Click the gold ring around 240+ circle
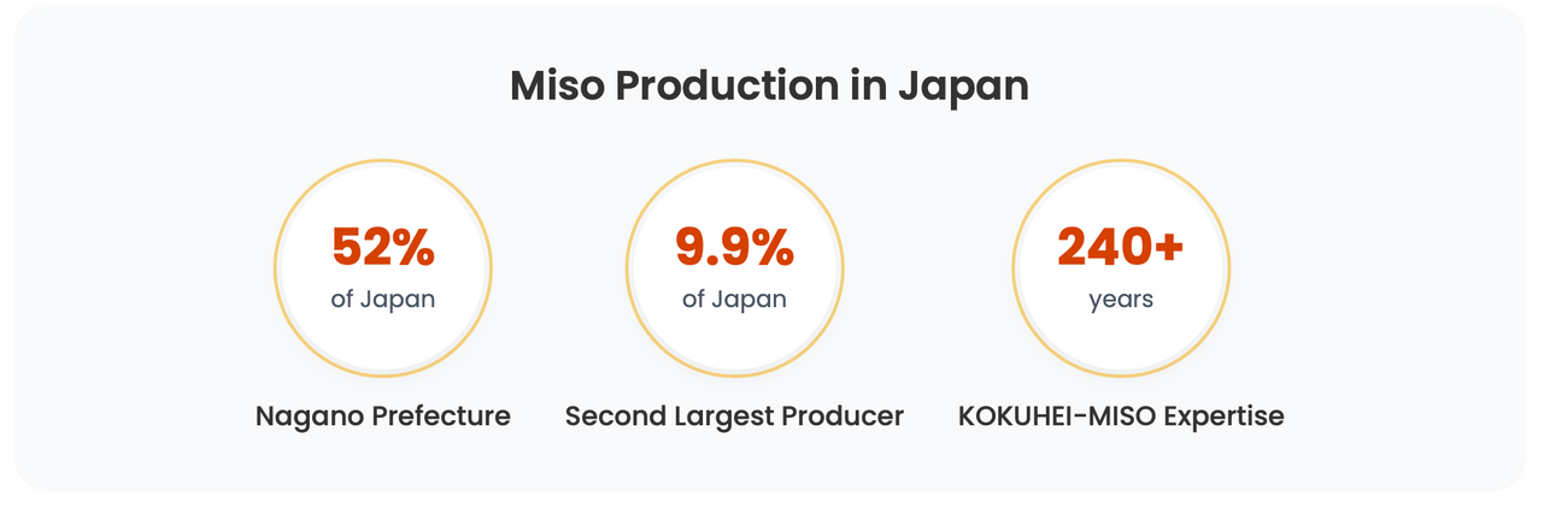This screenshot has height=508, width=1544. tap(1121, 161)
